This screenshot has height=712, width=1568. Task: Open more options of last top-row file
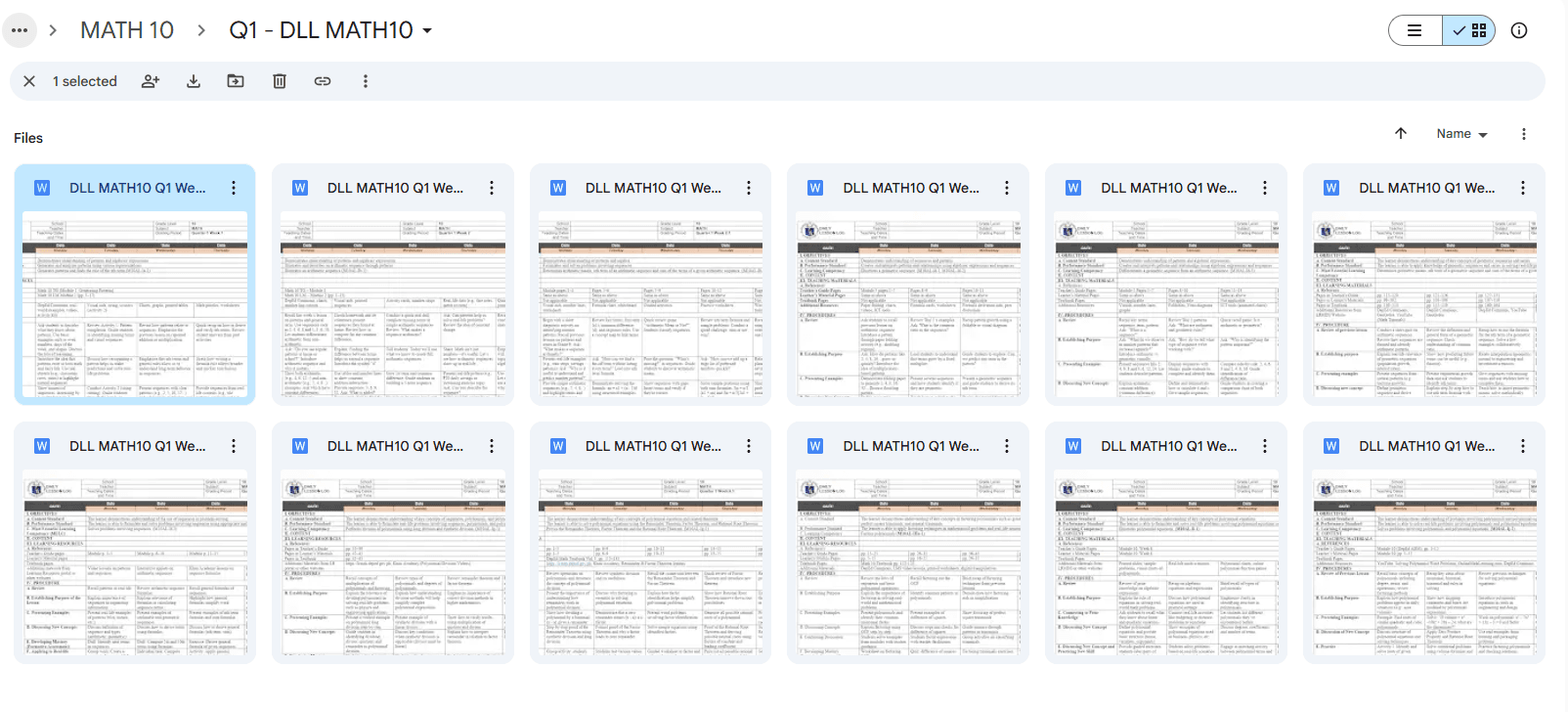(x=1522, y=188)
